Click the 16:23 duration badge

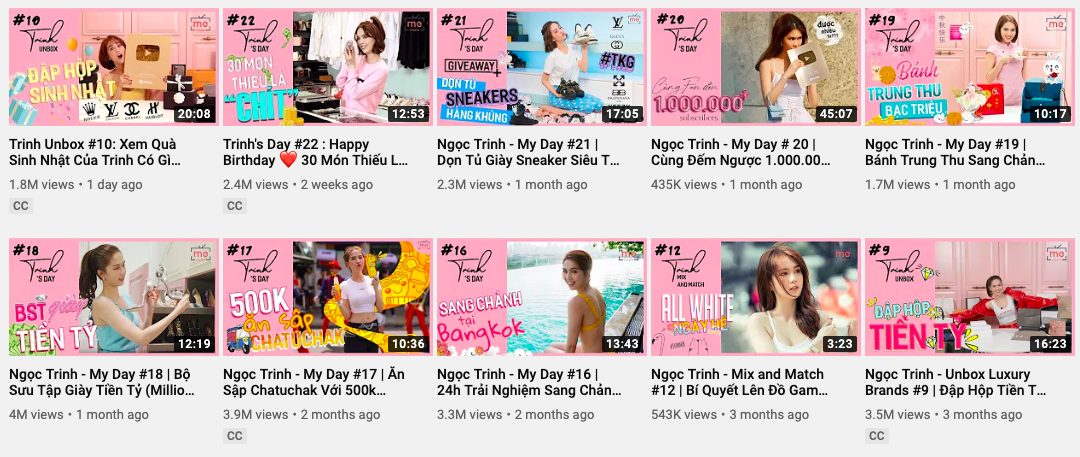click(x=1050, y=344)
